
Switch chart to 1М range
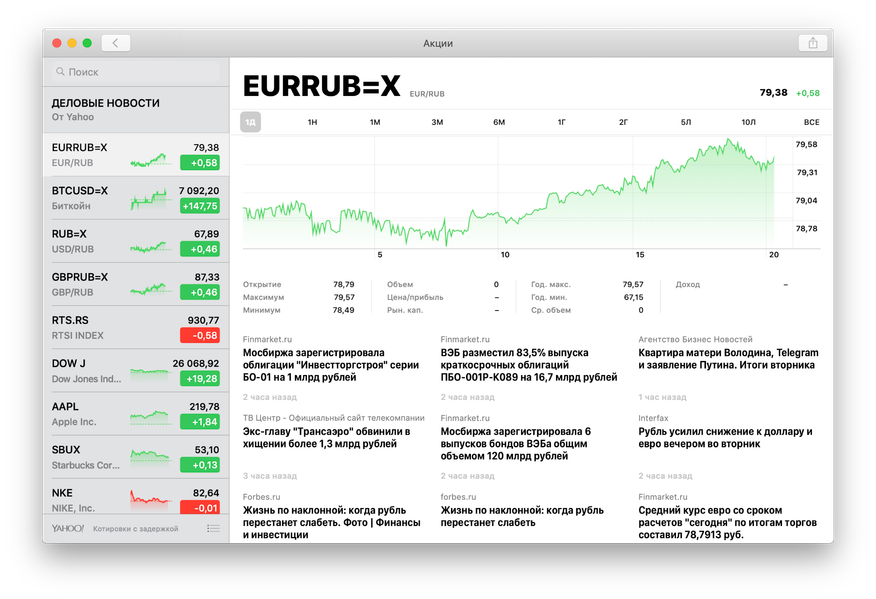tap(375, 122)
